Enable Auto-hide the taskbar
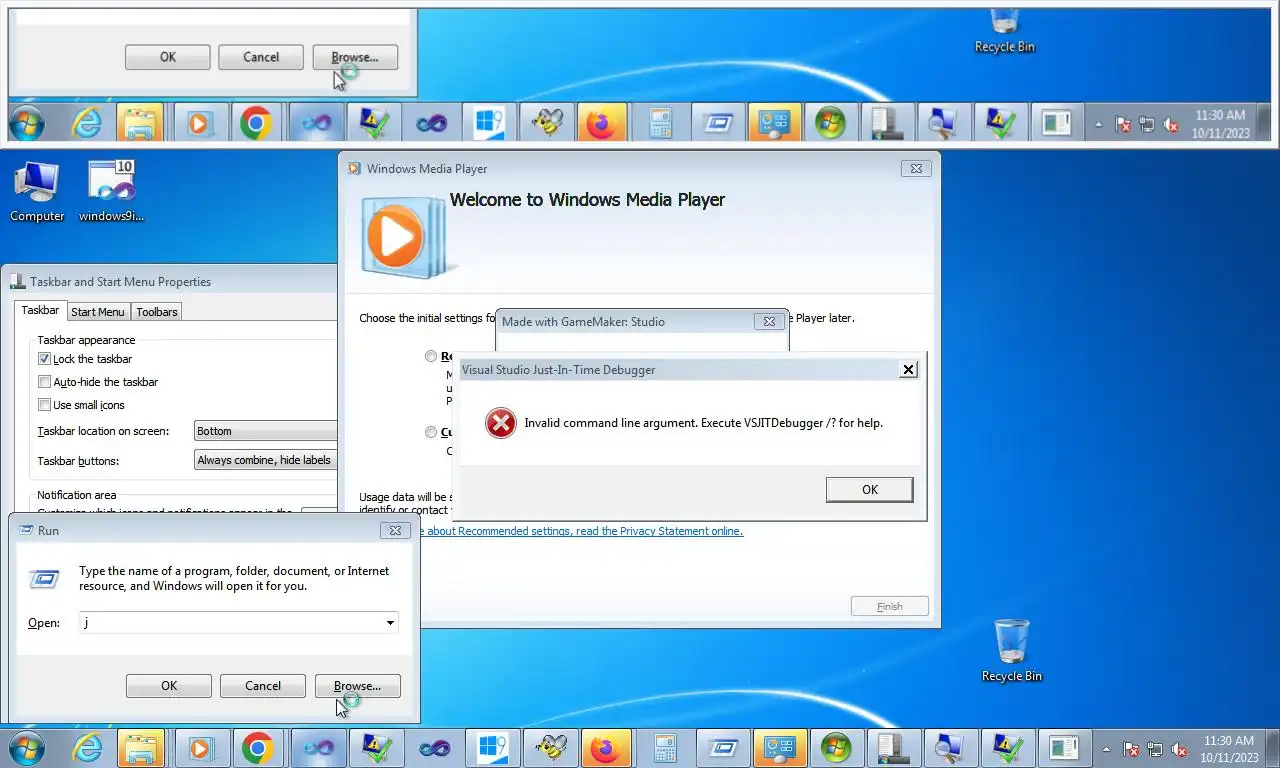 [44, 382]
